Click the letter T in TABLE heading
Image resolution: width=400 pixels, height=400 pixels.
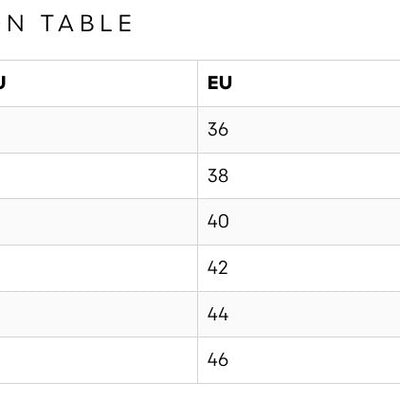(49, 23)
